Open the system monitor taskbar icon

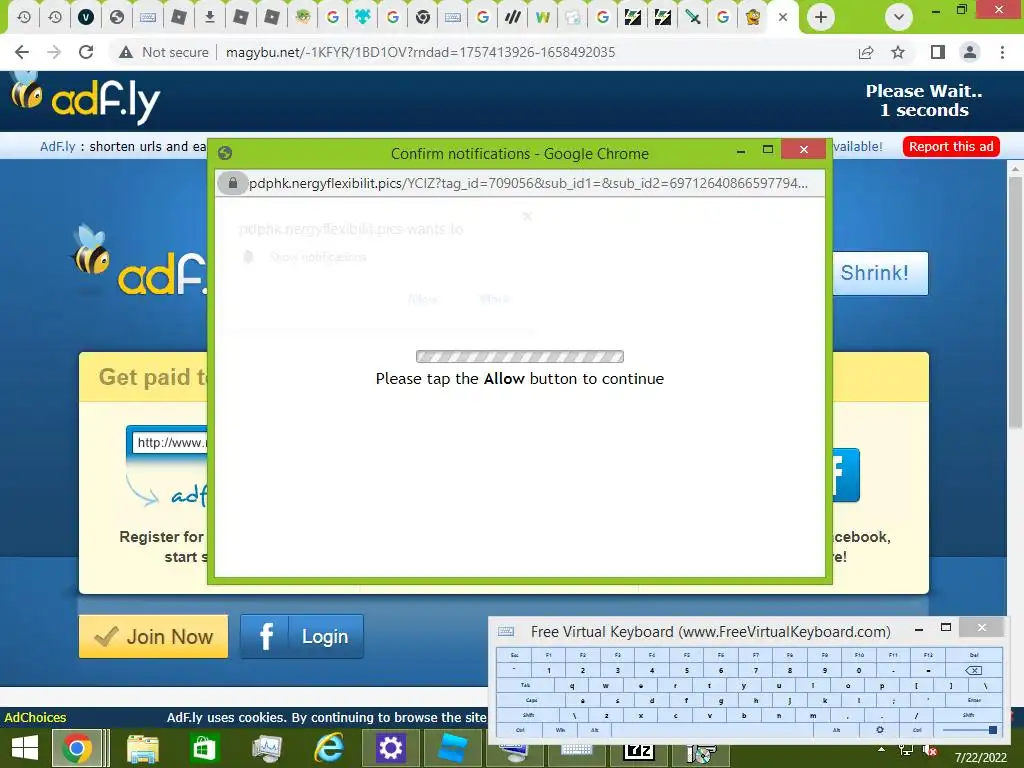point(267,748)
